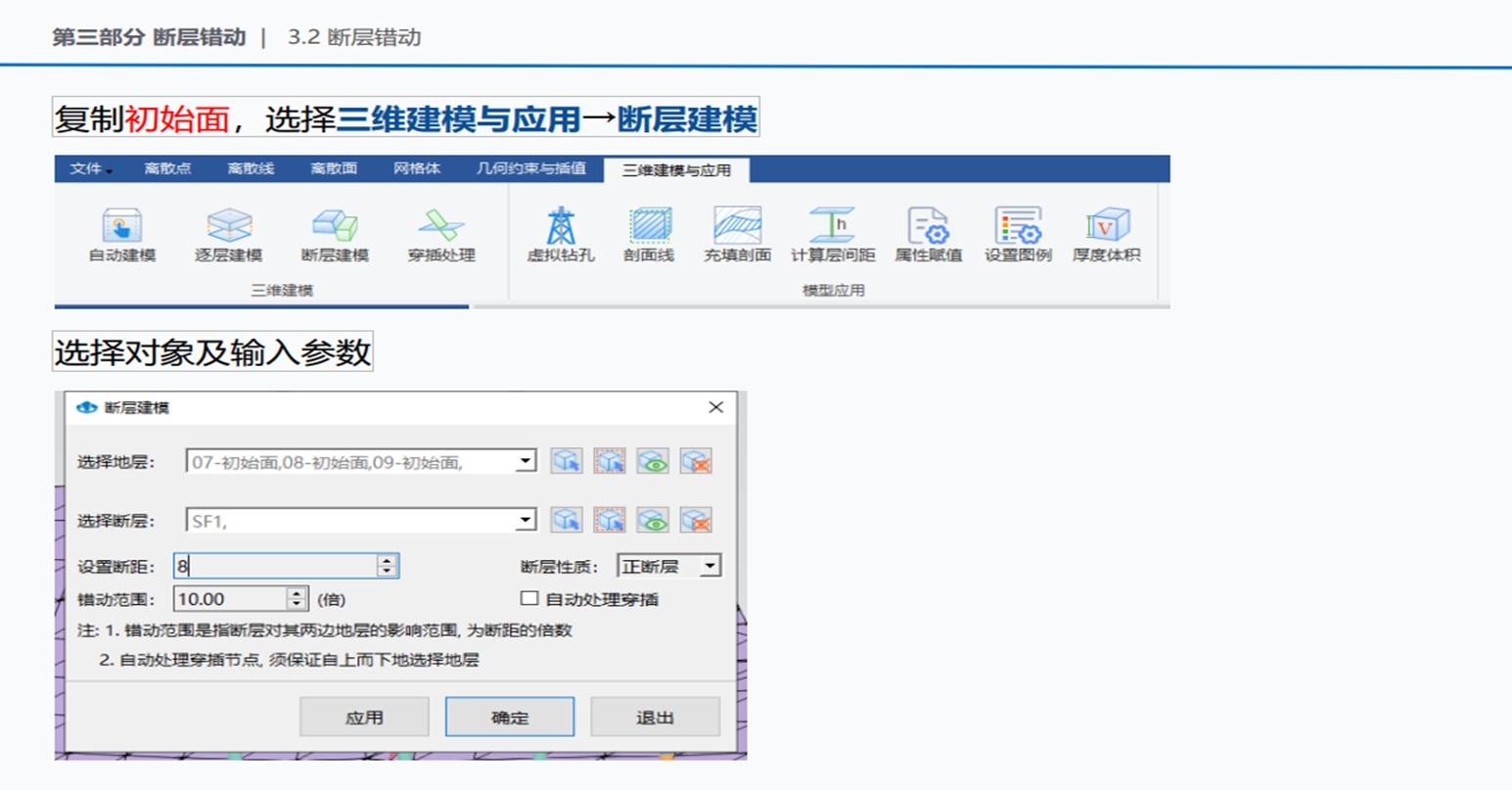This screenshot has height=790, width=1512.
Task: Click the 计算层间距 layer spacing icon
Action: [x=832, y=235]
